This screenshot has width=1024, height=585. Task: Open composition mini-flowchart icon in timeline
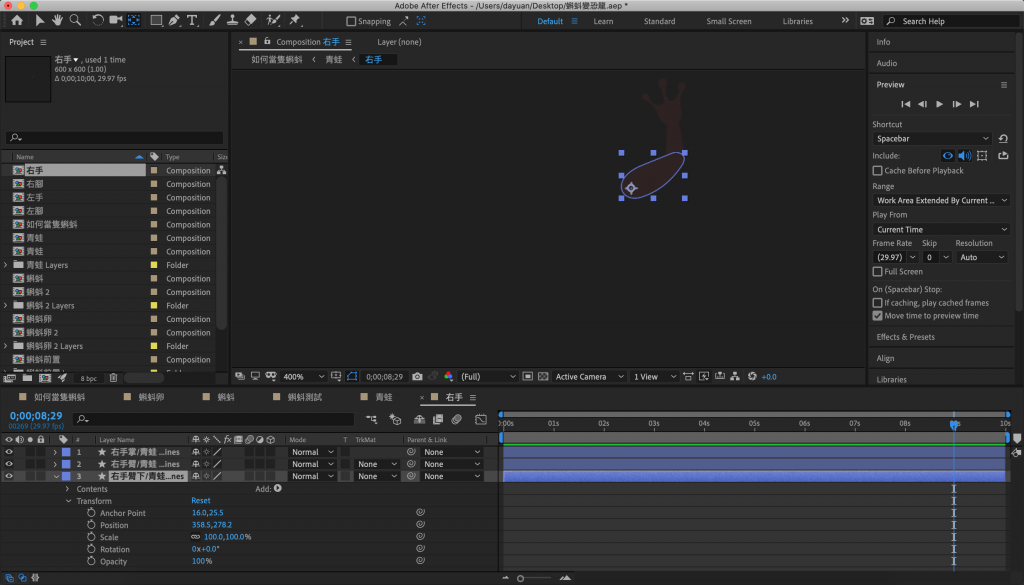click(x=371, y=419)
